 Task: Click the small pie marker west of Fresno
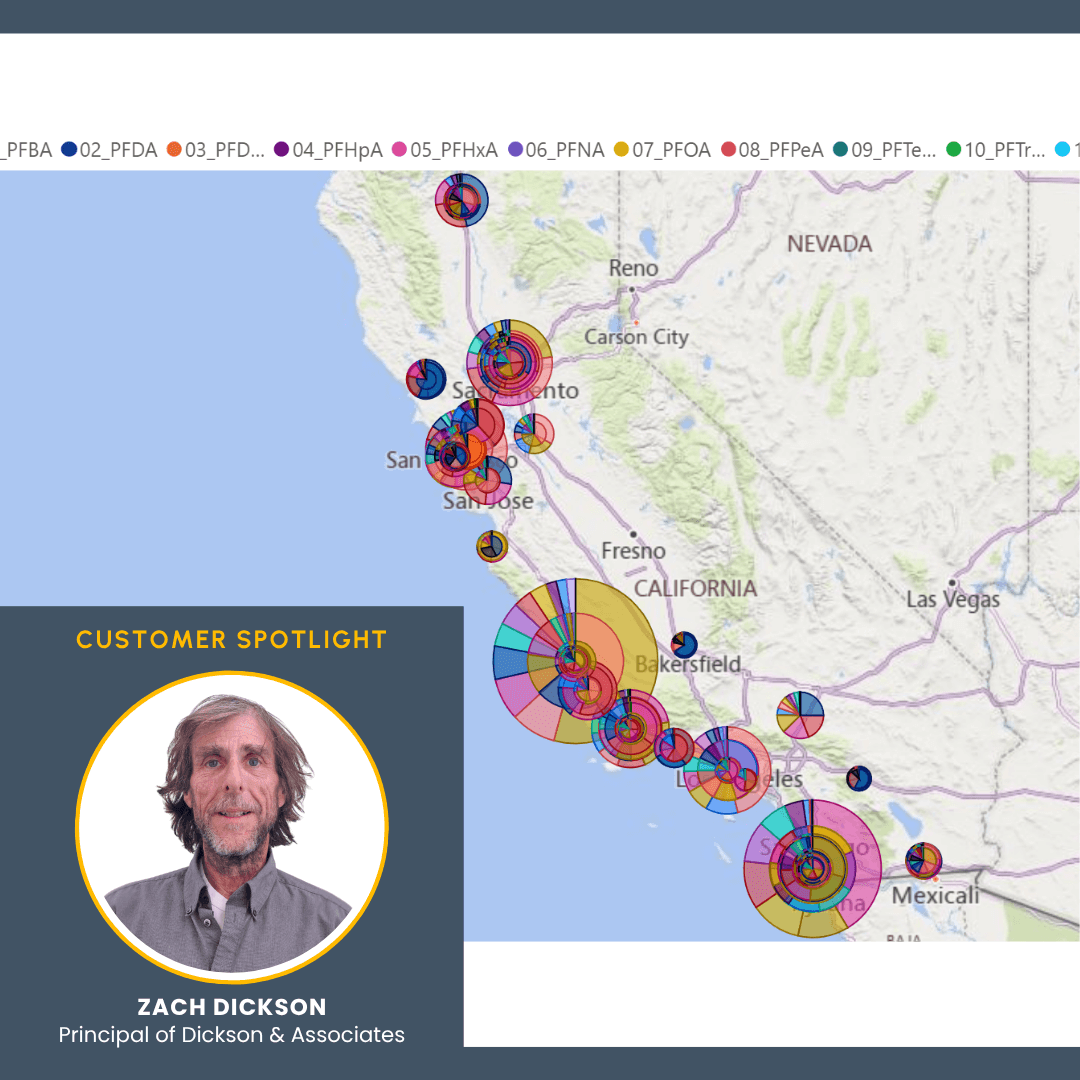(x=492, y=546)
